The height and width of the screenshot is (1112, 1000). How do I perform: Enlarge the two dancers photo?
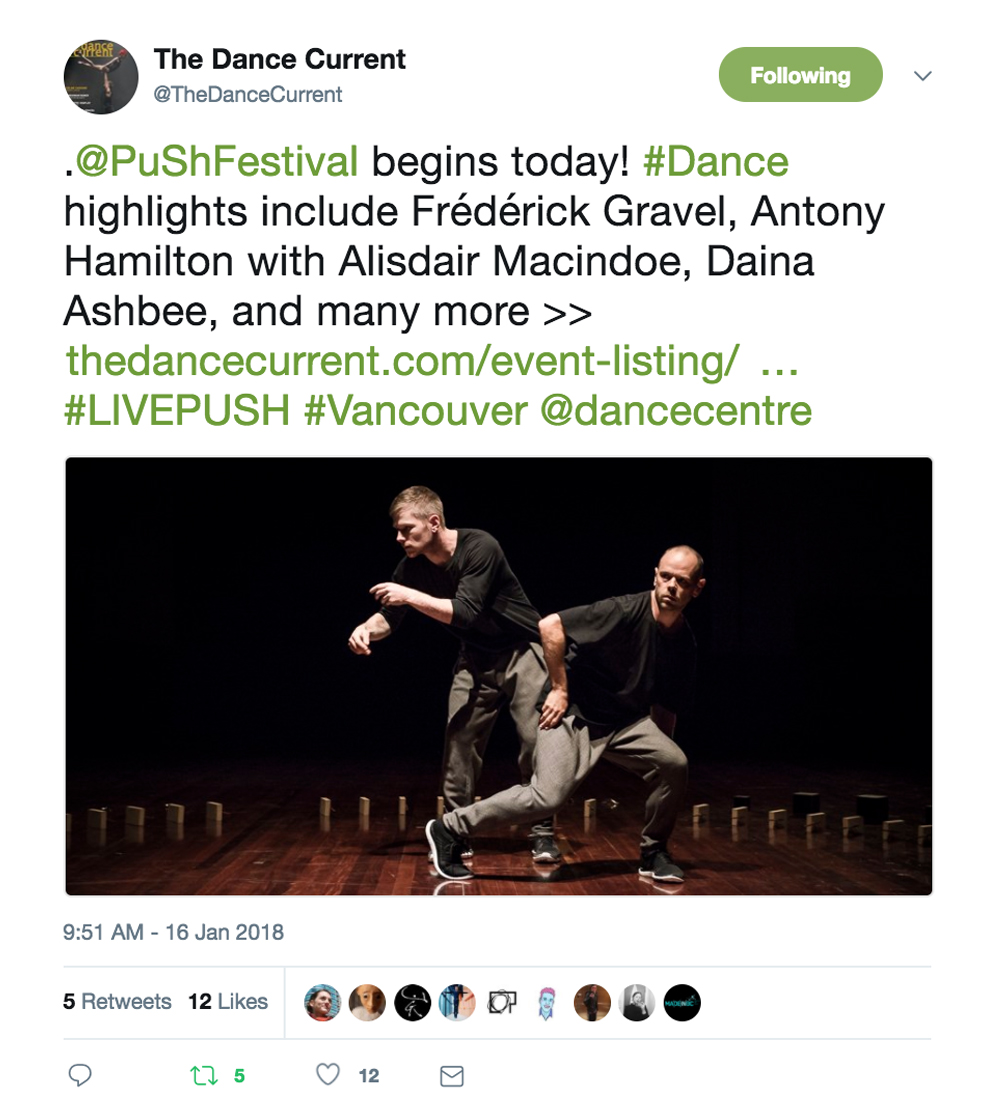499,676
